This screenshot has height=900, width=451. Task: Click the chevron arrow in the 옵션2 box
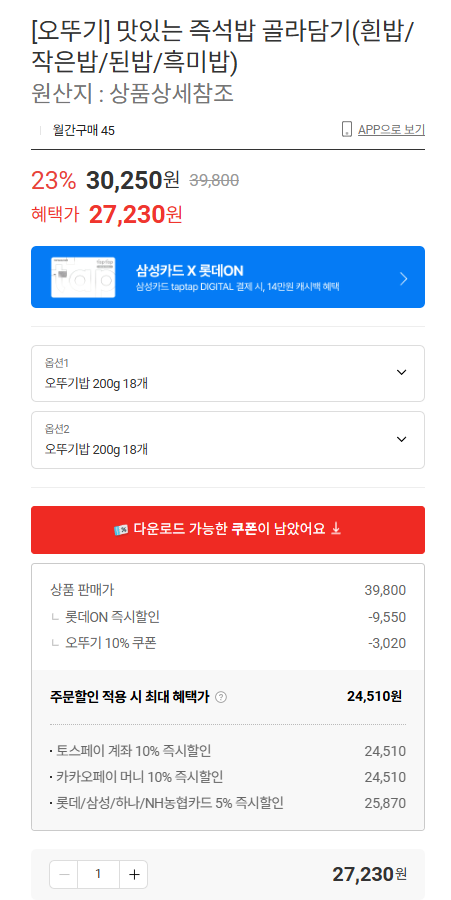(402, 439)
